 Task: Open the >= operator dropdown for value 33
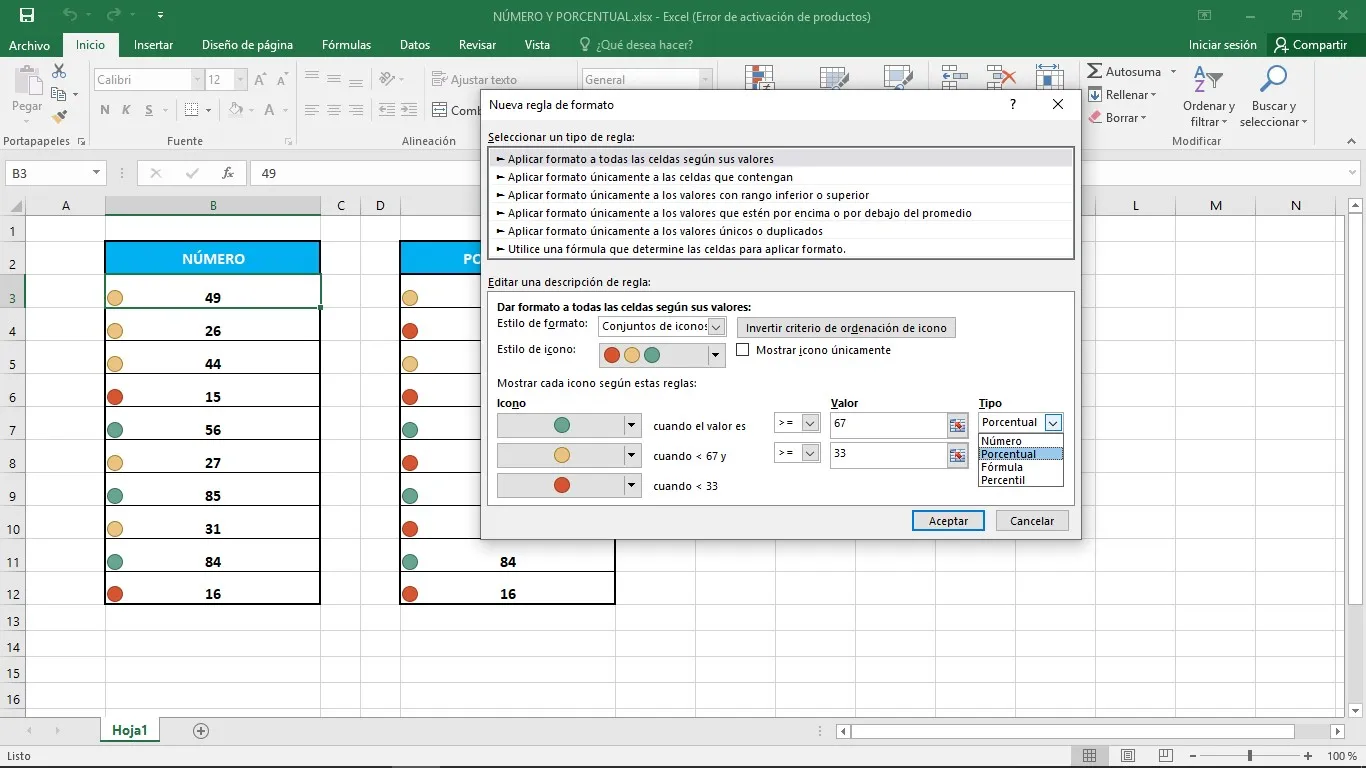pyautogui.click(x=810, y=453)
